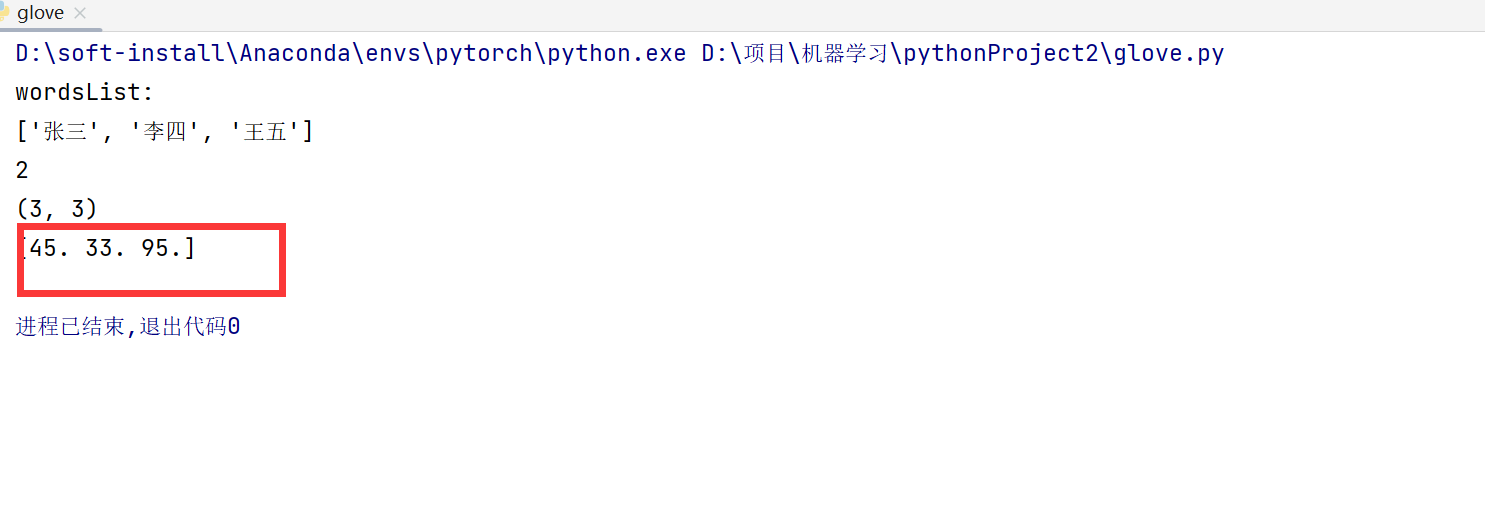Click the 机器学习 folder in the path

pyautogui.click(x=845, y=53)
